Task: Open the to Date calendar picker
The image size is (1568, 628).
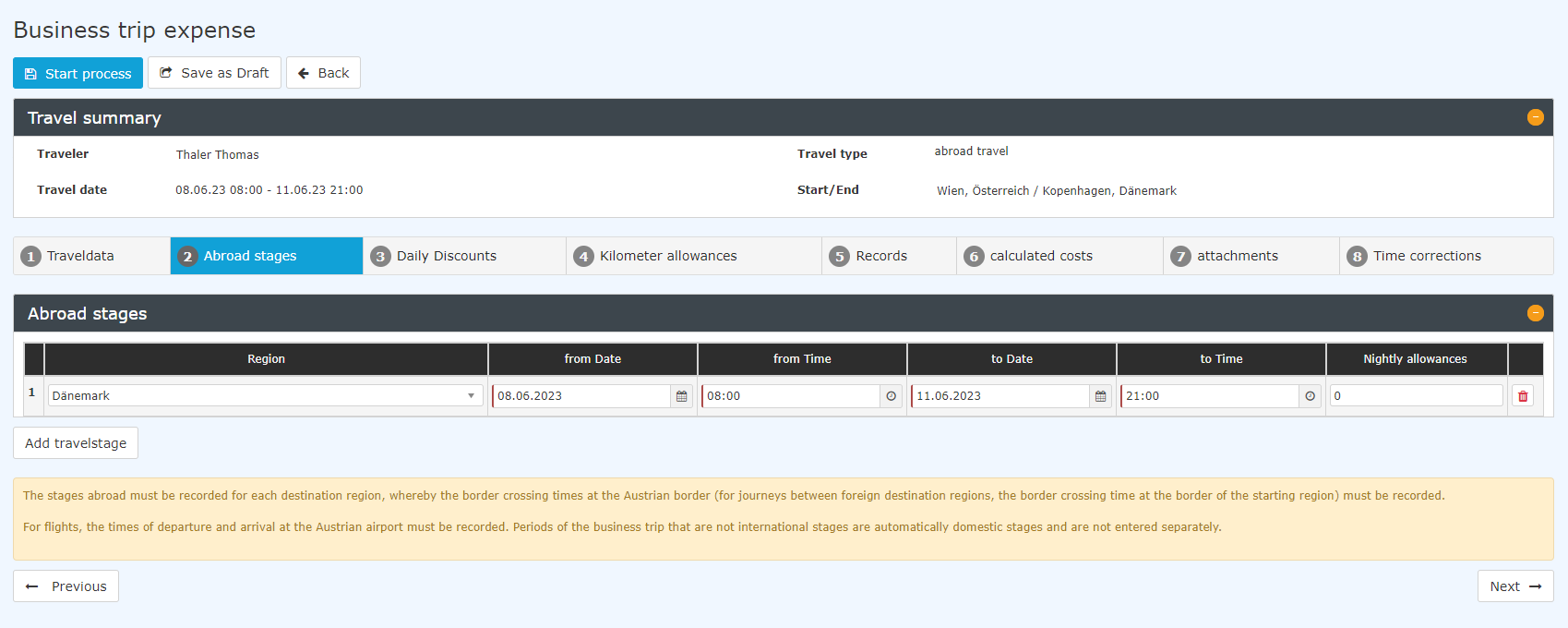Action: (x=1101, y=396)
